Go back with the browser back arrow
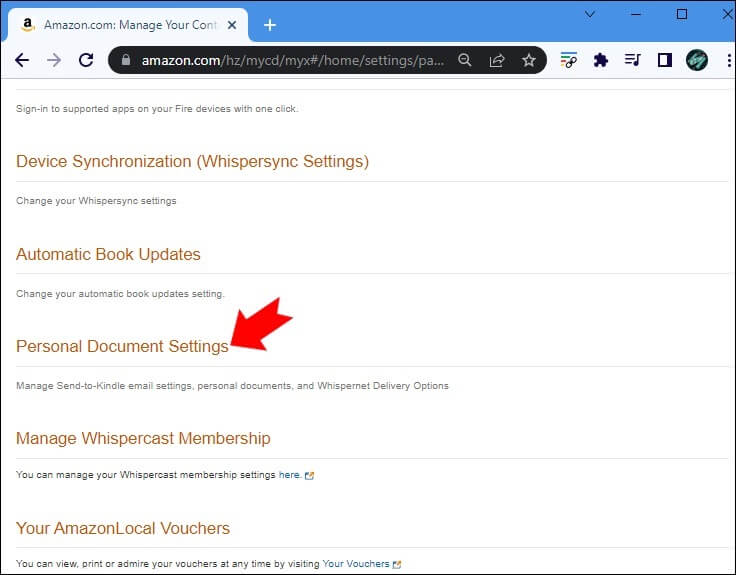The width and height of the screenshot is (736, 575). (22, 60)
